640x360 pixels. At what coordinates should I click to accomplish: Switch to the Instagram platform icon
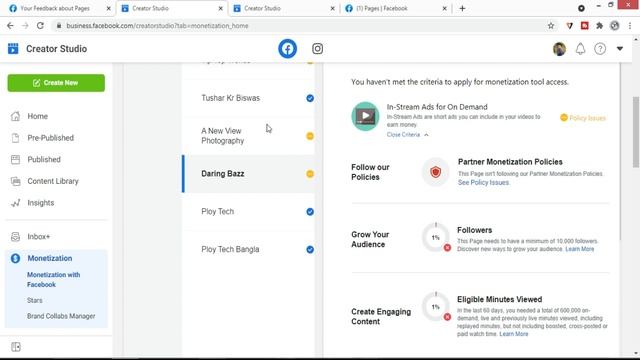[x=318, y=49]
